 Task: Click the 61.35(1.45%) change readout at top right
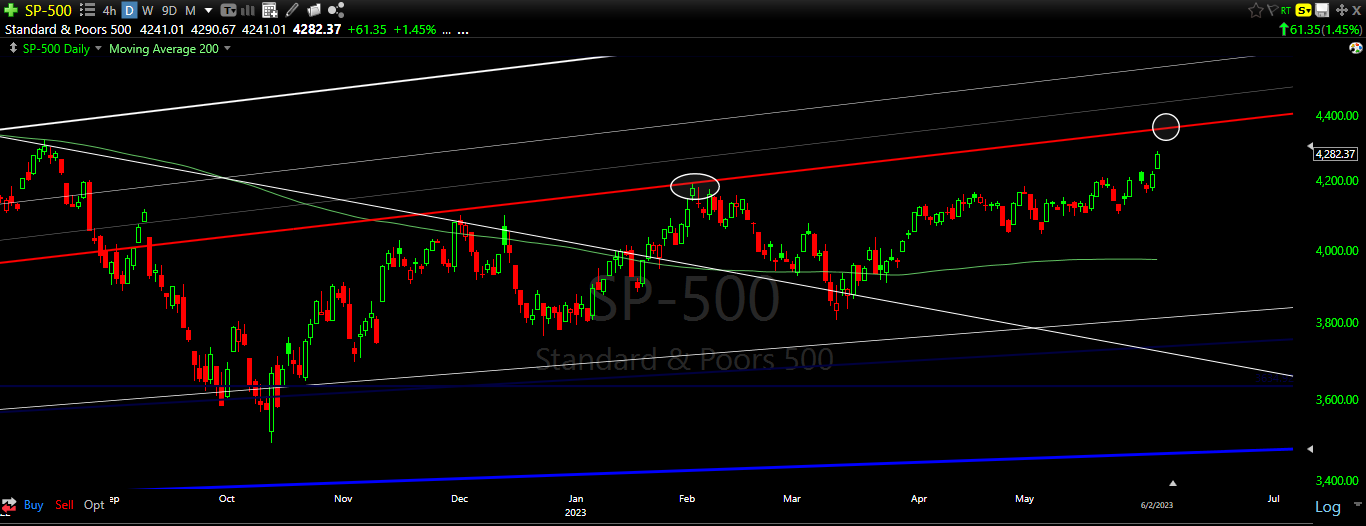(x=1320, y=30)
